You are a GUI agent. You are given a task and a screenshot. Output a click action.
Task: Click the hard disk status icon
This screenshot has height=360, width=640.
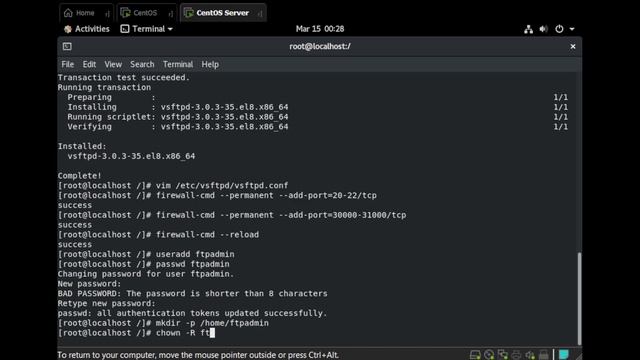475,355
